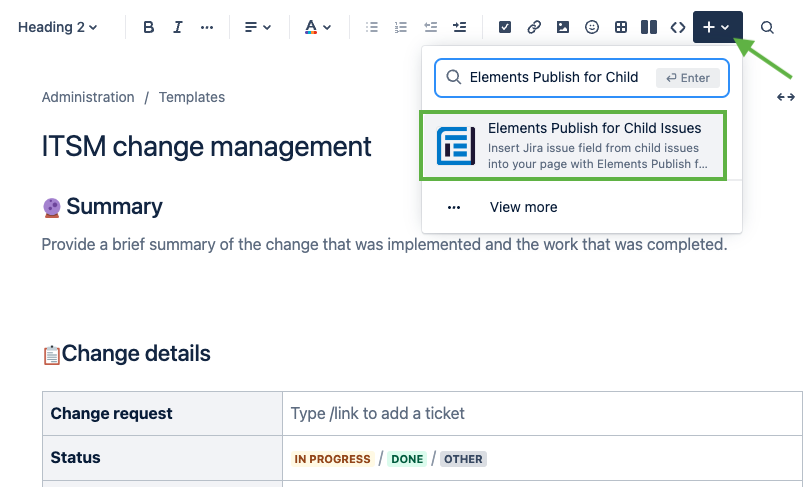Collapse the plus insert menu
The height and width of the screenshot is (487, 807).
pos(717,27)
